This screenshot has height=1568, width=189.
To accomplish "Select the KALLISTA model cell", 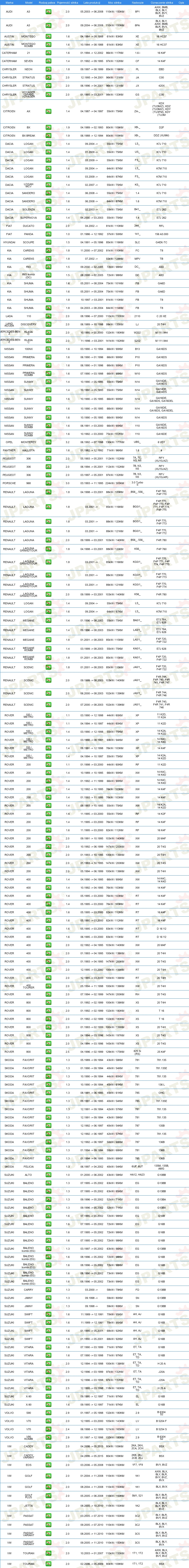I will (x=29, y=450).
